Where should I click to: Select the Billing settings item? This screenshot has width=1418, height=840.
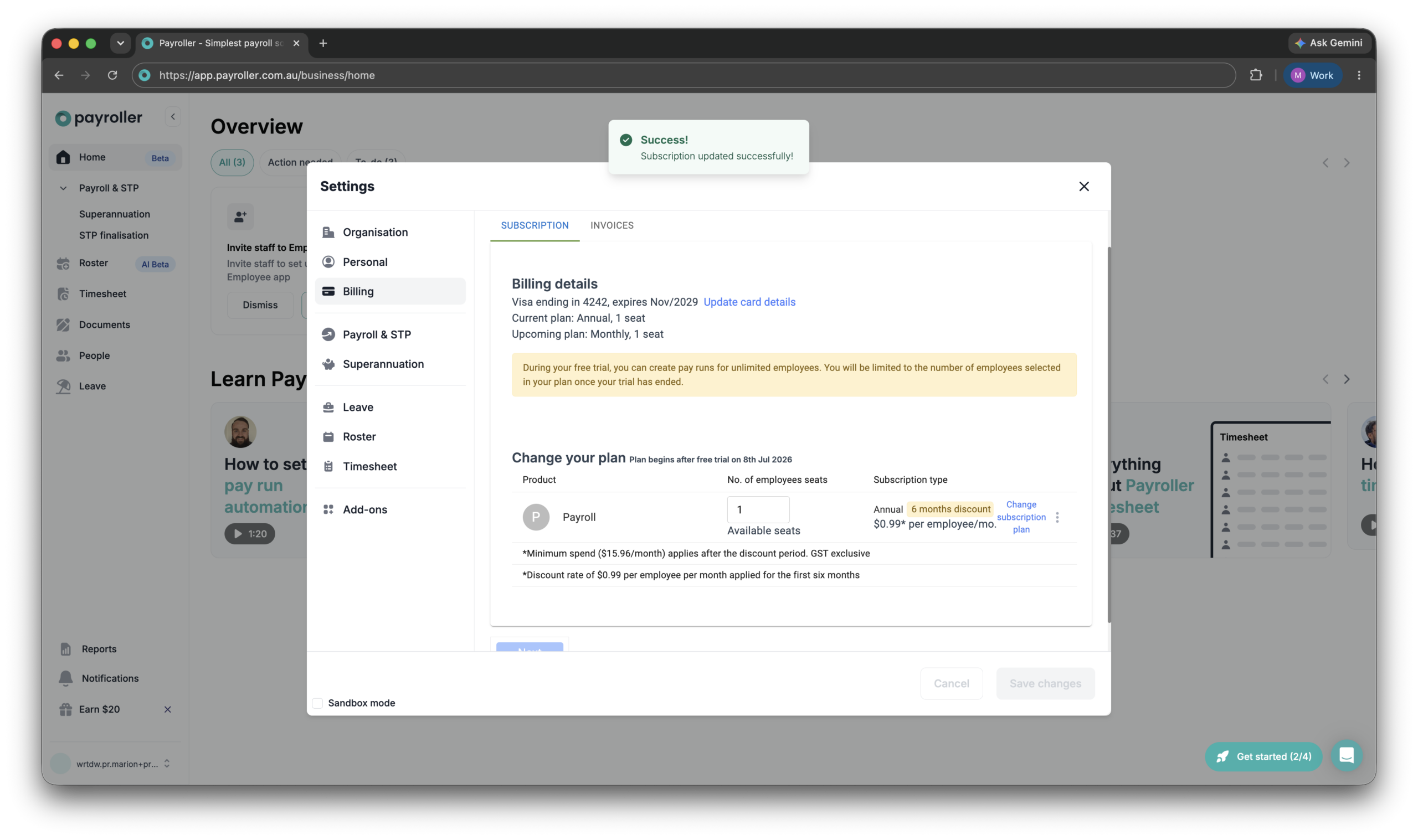click(x=389, y=291)
